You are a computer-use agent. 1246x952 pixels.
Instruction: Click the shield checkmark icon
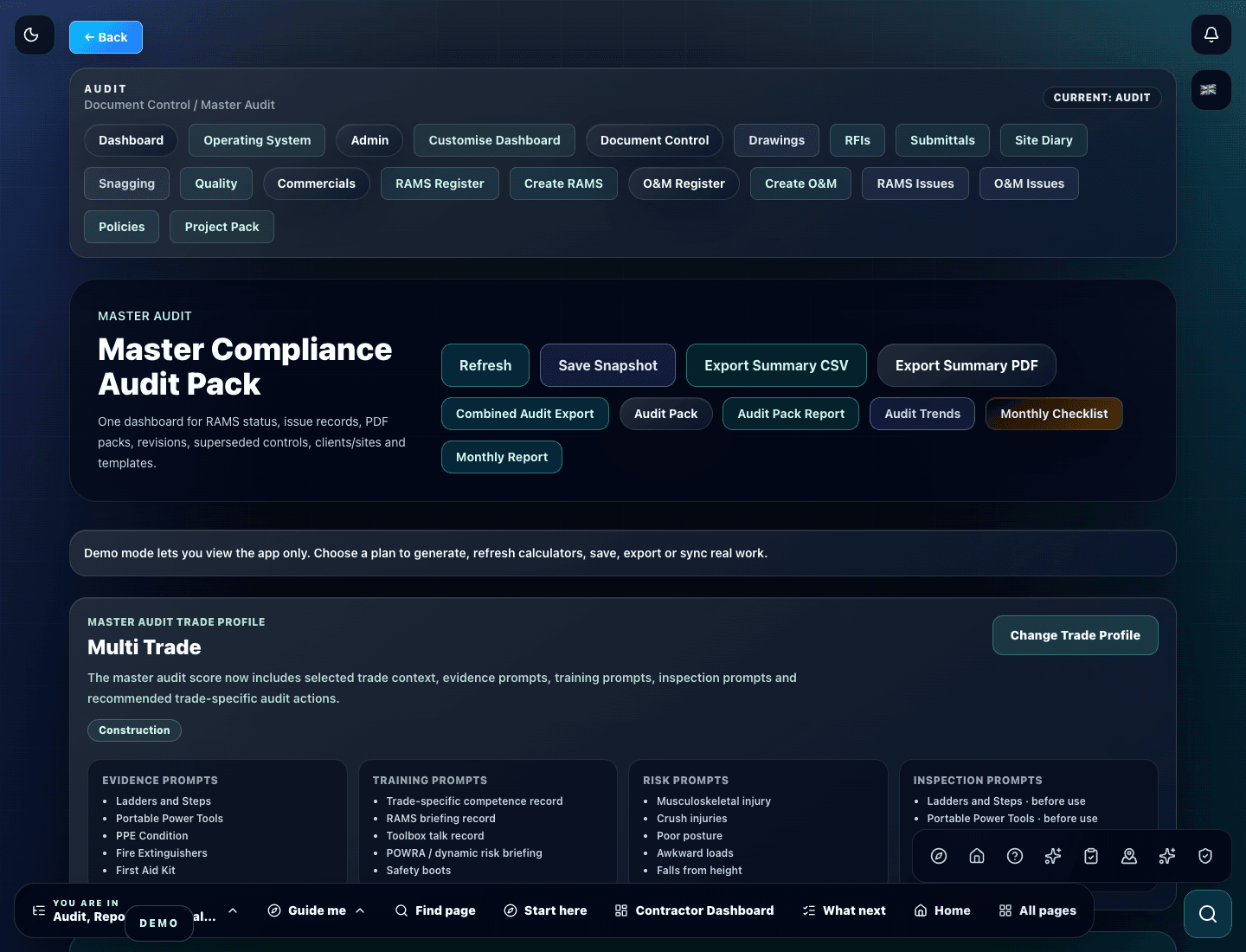1205,856
